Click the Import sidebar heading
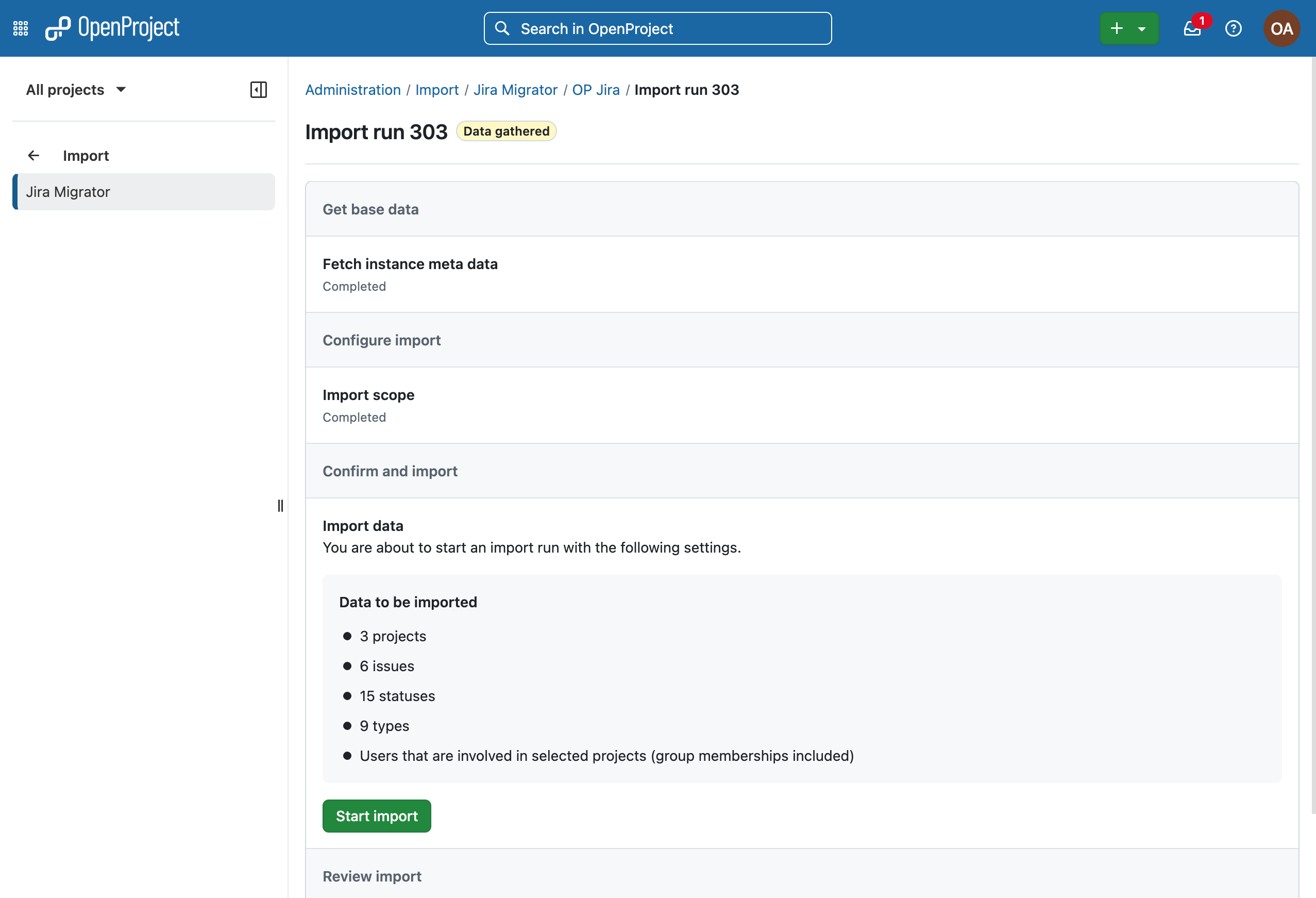Image resolution: width=1316 pixels, height=898 pixels. point(86,155)
